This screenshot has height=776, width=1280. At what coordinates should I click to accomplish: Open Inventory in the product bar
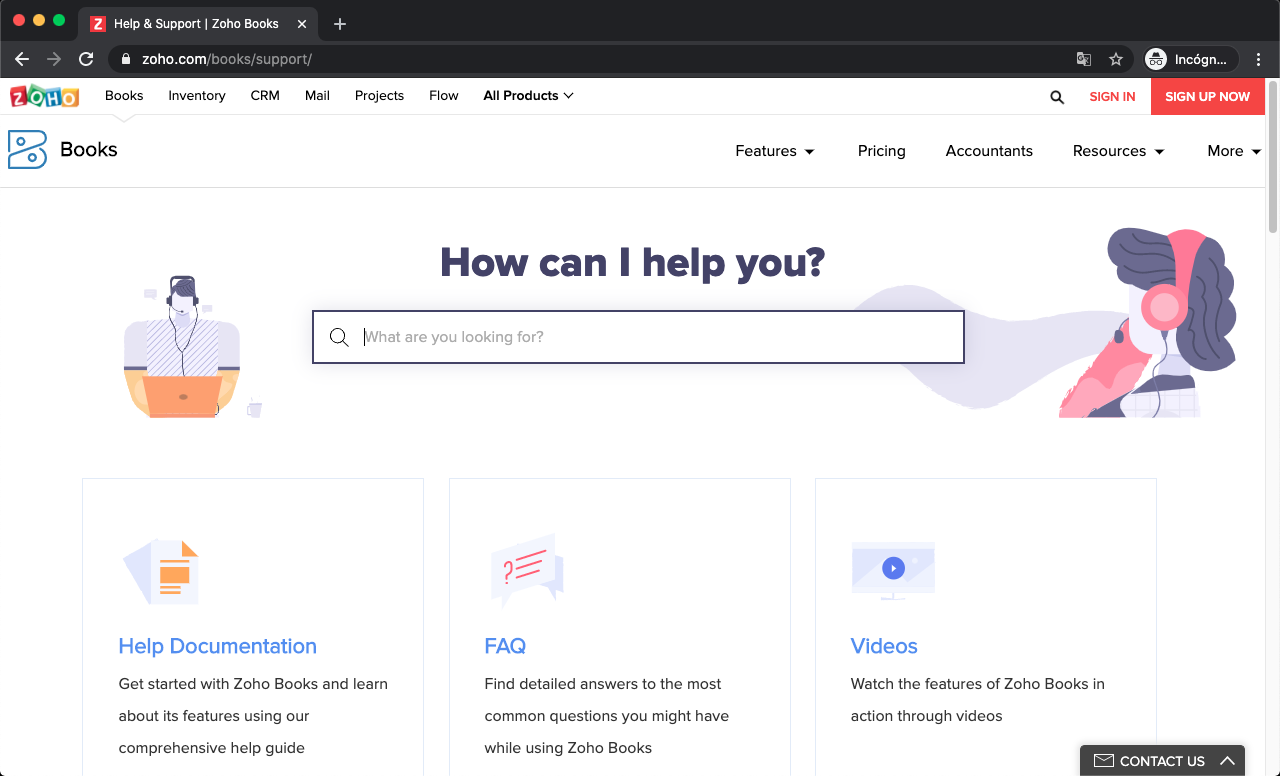tap(197, 96)
